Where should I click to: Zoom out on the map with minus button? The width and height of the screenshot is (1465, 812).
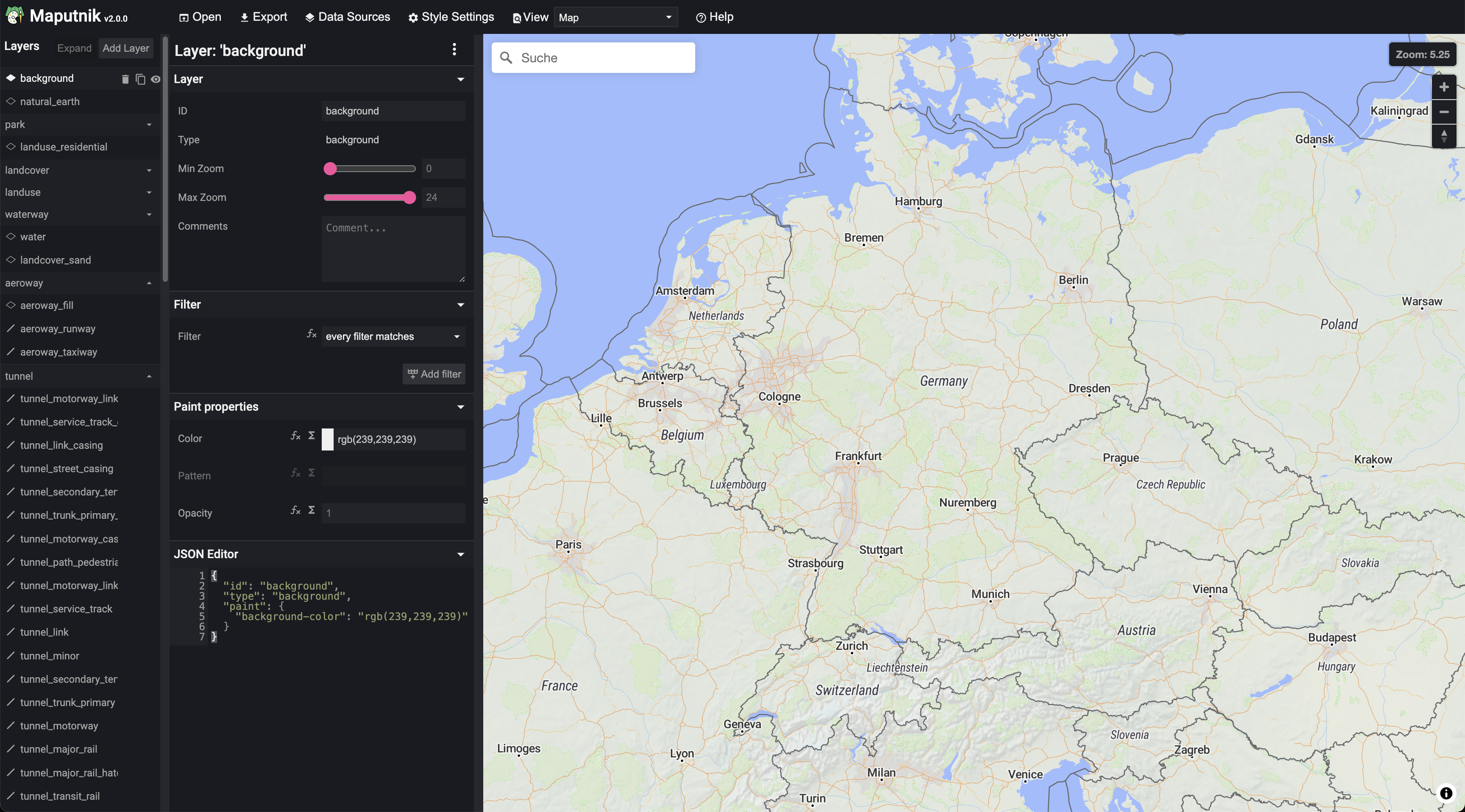(x=1443, y=111)
